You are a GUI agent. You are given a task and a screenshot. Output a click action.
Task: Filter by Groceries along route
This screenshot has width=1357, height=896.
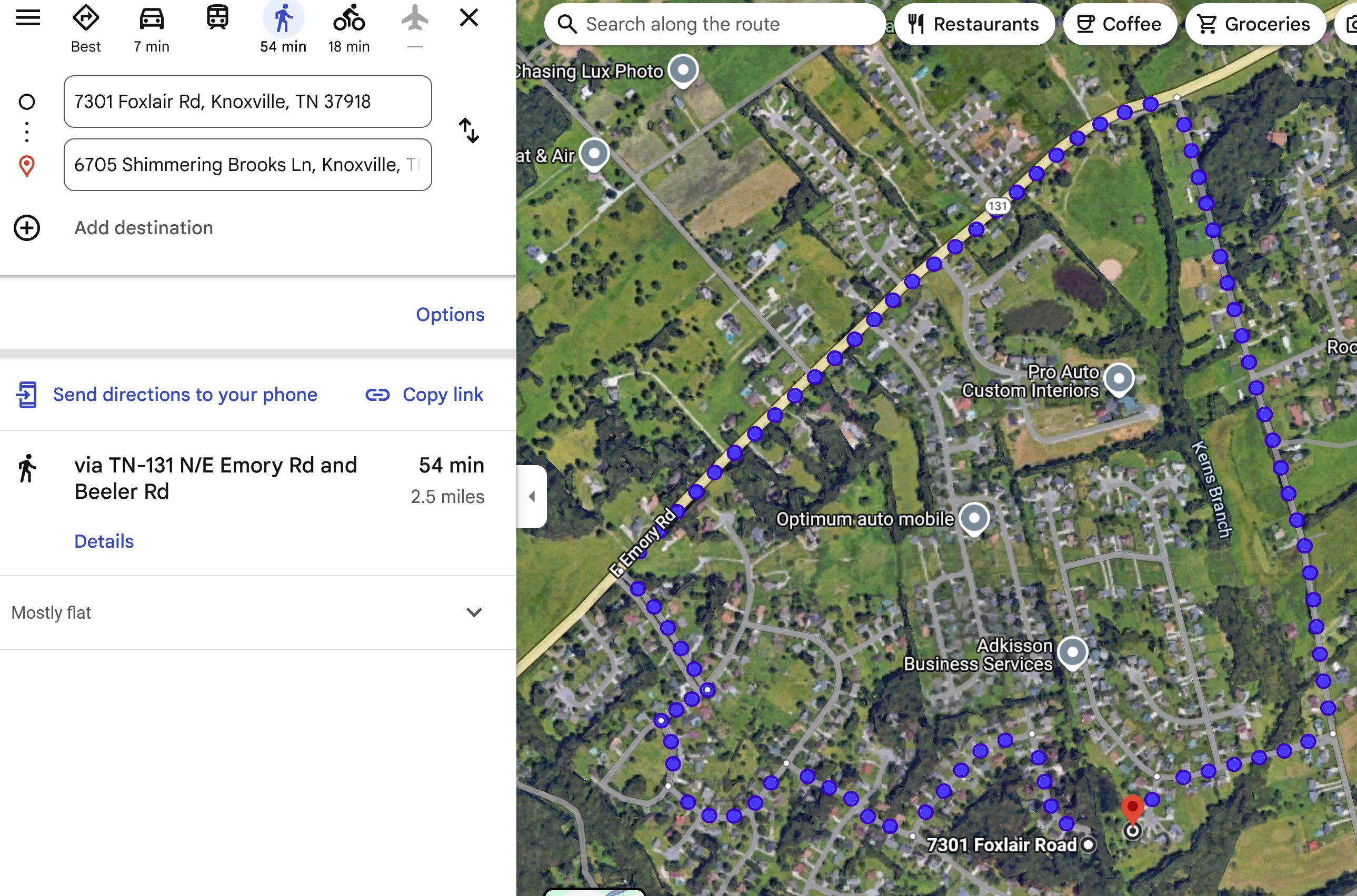(x=1255, y=24)
